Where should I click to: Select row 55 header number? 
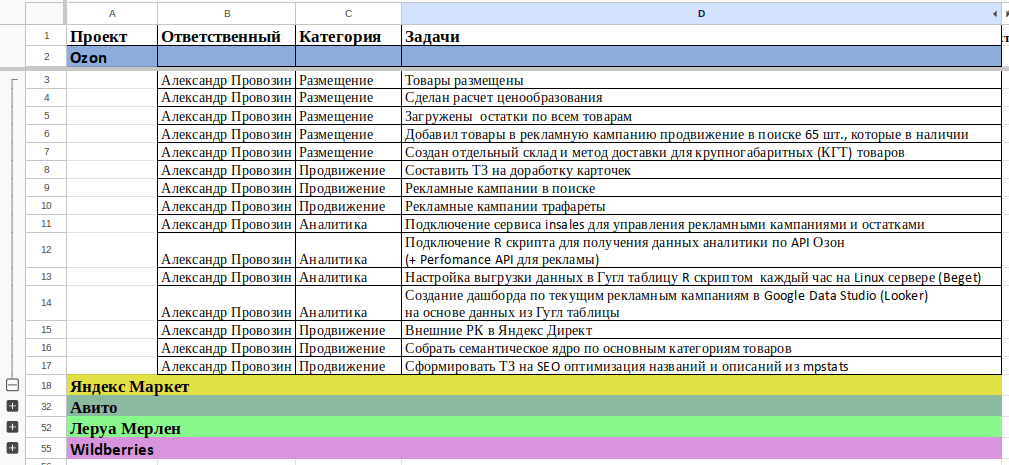[x=46, y=448]
